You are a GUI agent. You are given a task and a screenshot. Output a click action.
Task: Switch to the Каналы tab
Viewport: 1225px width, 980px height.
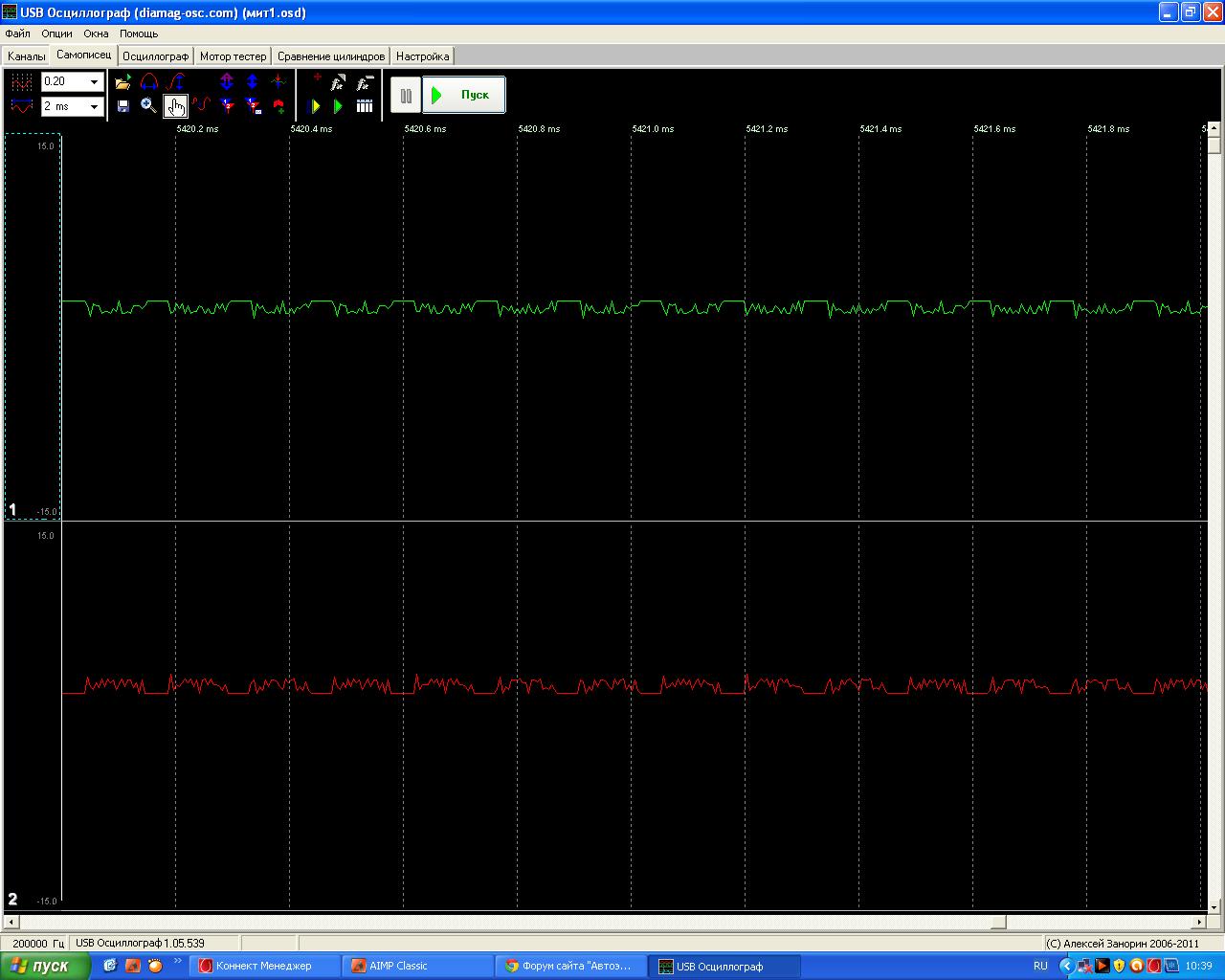point(27,56)
